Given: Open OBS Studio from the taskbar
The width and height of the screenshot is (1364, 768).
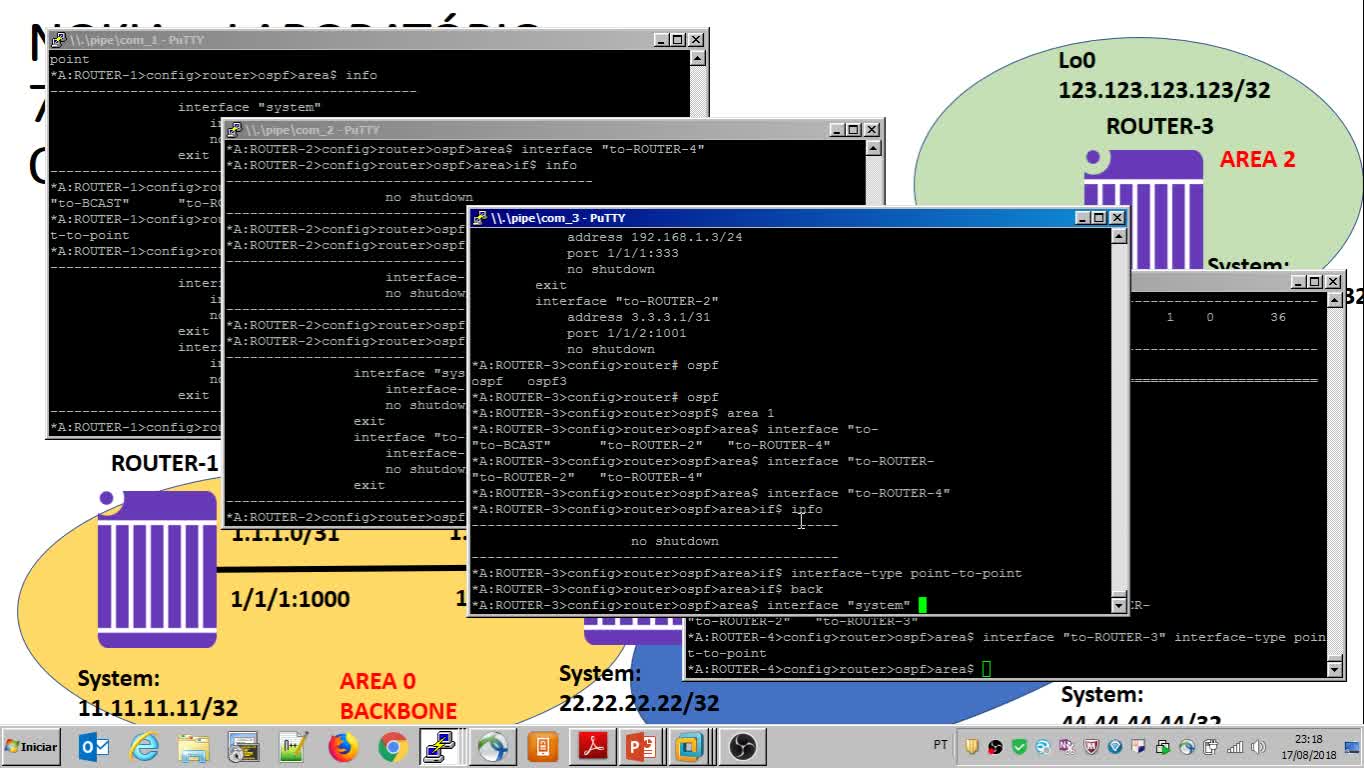Looking at the screenshot, I should (742, 746).
